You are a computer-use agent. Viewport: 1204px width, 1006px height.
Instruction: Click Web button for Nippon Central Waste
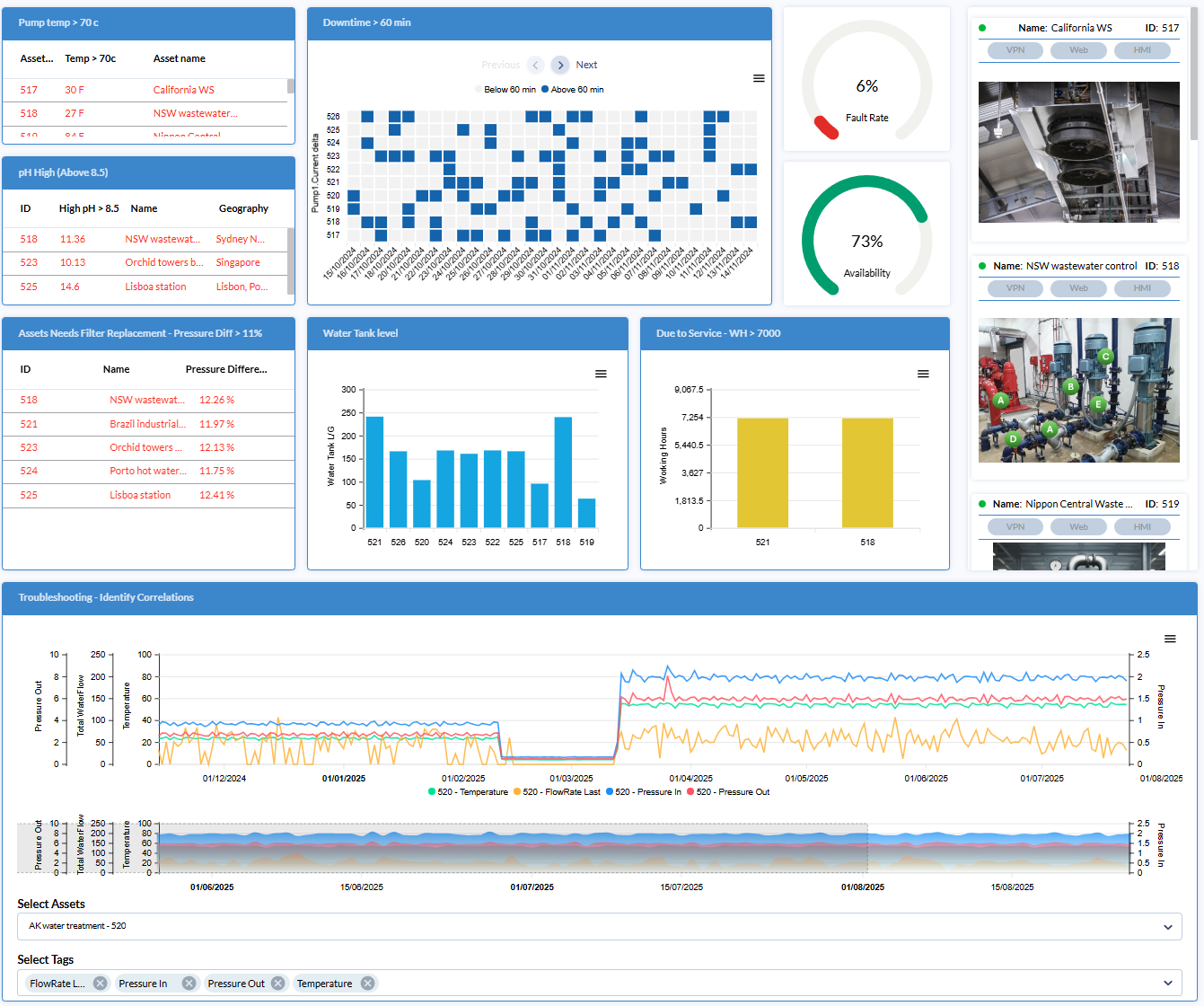[1078, 527]
